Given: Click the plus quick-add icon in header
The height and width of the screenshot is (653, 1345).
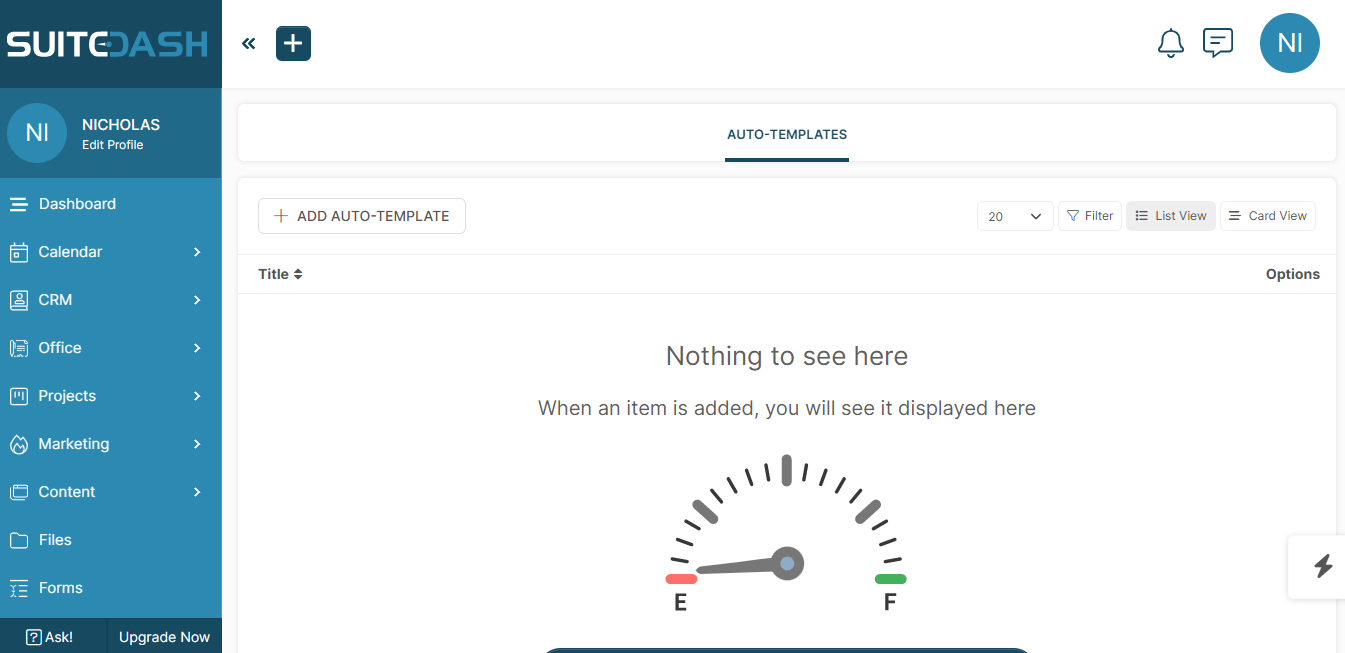Looking at the screenshot, I should pos(293,43).
